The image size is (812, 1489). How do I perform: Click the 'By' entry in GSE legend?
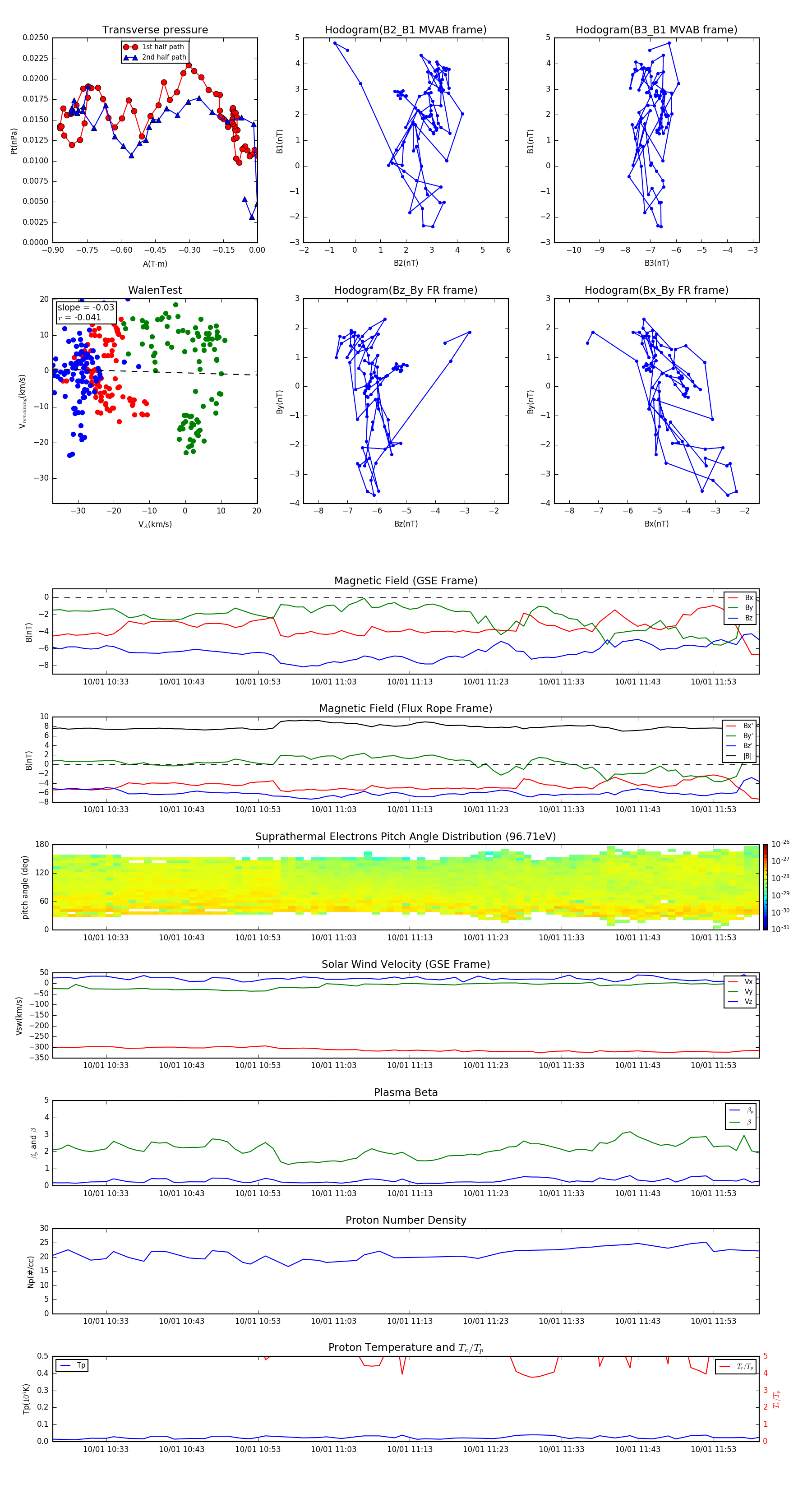740,608
